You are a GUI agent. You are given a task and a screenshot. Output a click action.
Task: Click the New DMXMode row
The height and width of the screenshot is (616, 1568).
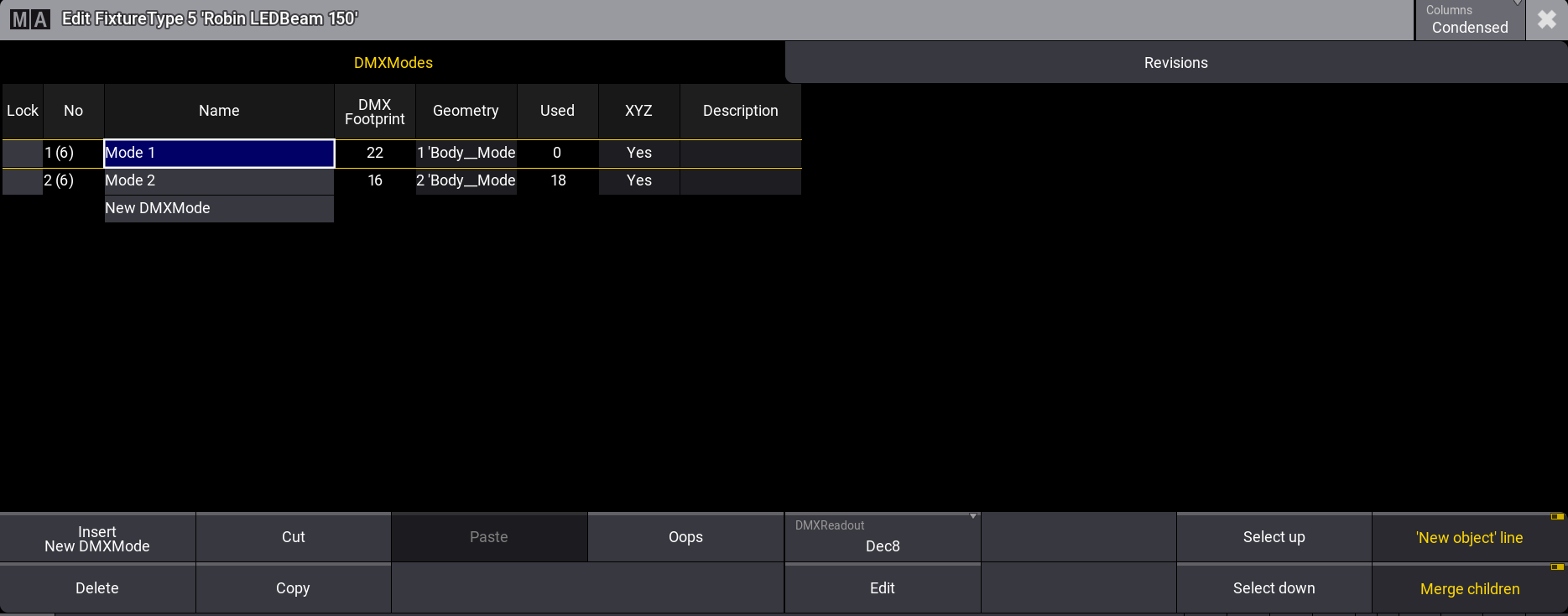point(219,208)
